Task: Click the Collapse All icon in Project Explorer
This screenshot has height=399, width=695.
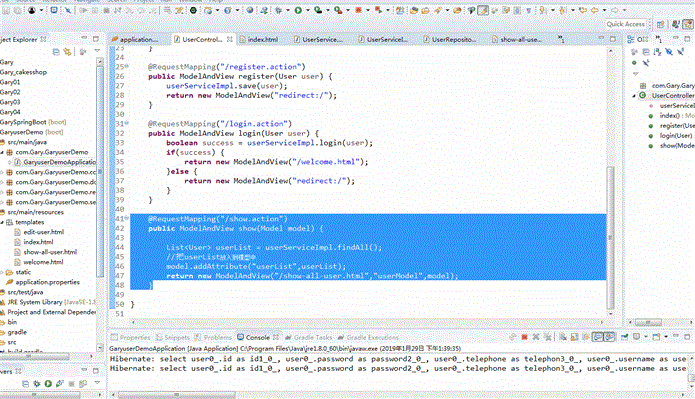Action: click(56, 52)
